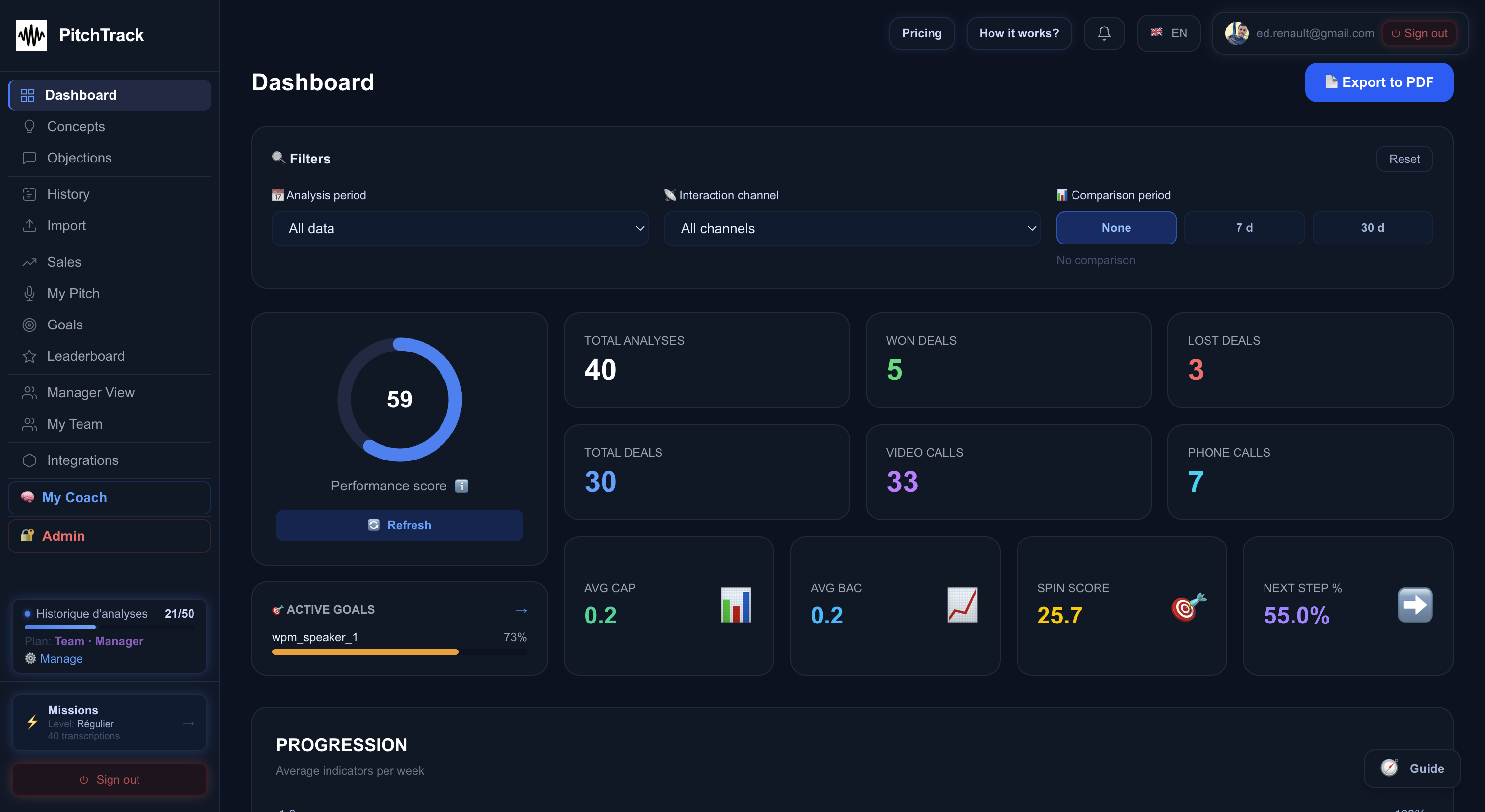1485x812 pixels.
Task: Open the Concepts section via lightbulb icon
Action: 29,126
